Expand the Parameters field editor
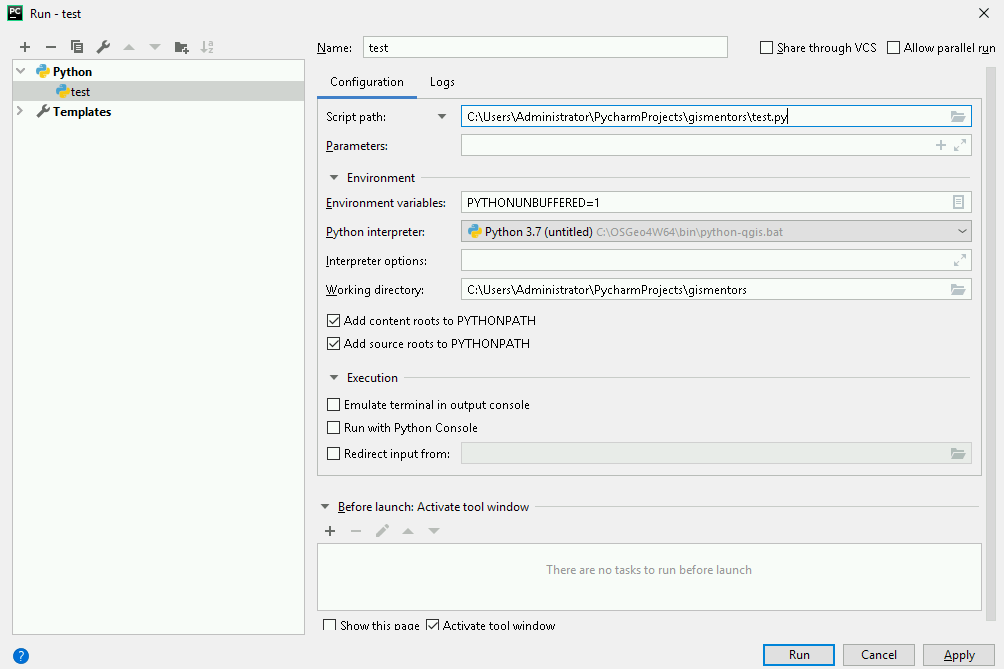The width and height of the screenshot is (1004, 669). pyautogui.click(x=961, y=144)
